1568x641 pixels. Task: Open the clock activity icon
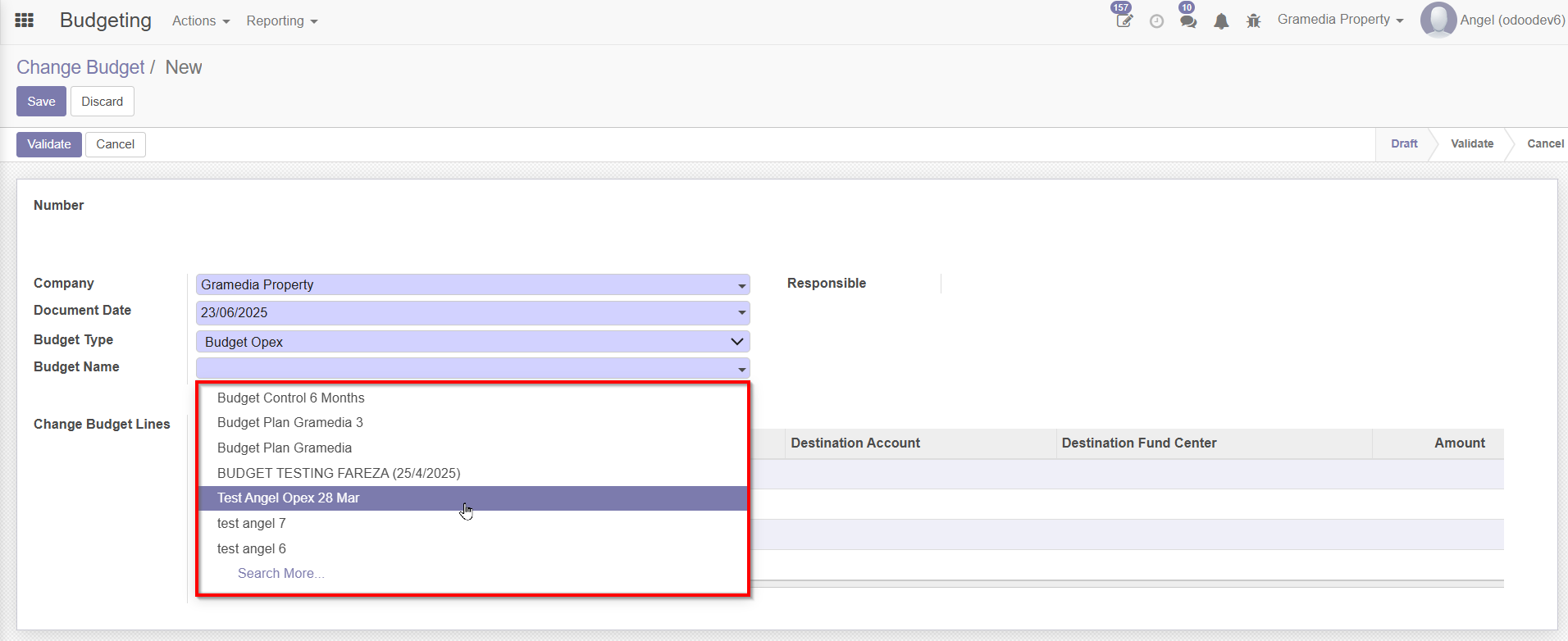click(1156, 21)
